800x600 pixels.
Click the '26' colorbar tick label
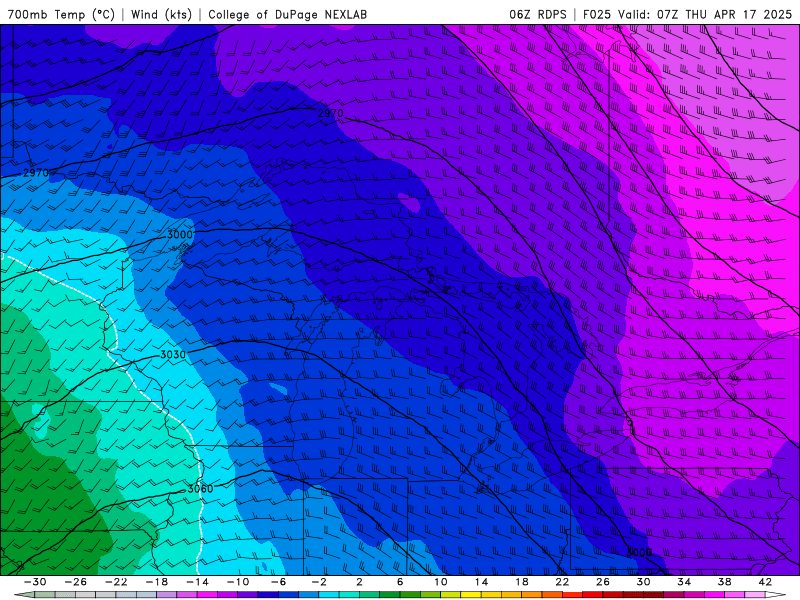(603, 582)
